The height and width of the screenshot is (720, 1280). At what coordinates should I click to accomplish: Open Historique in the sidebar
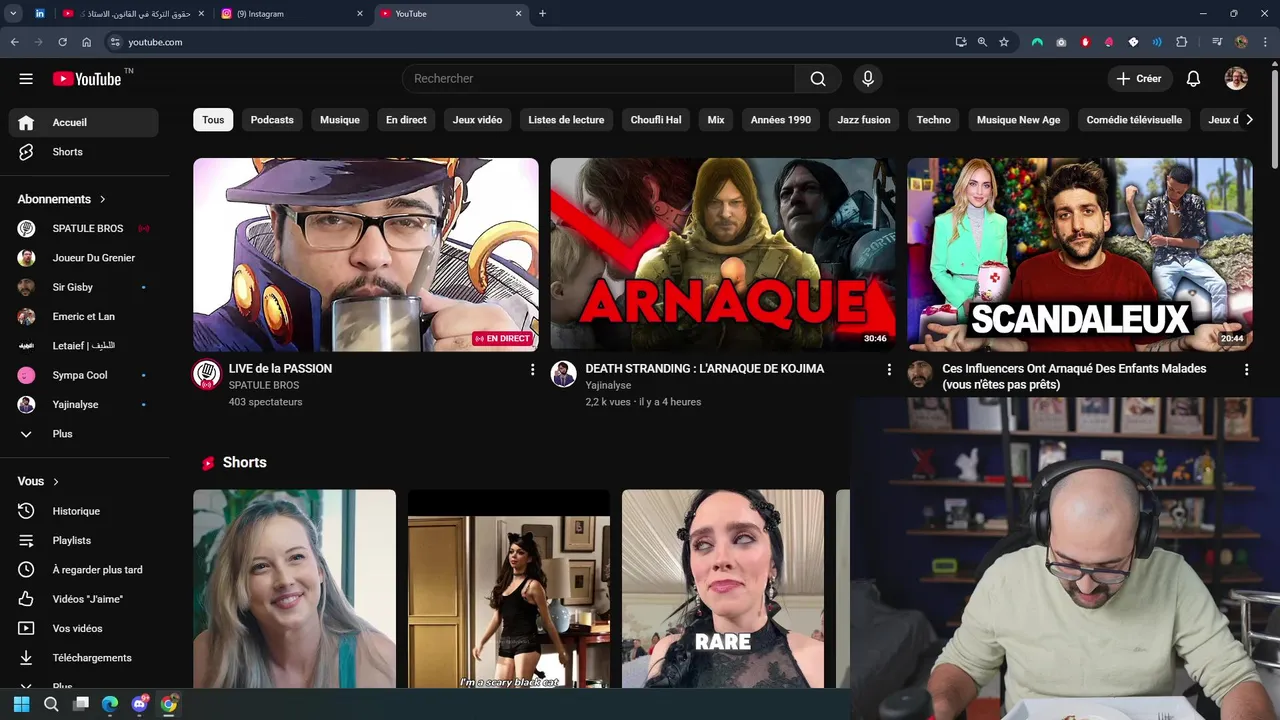pos(83,511)
